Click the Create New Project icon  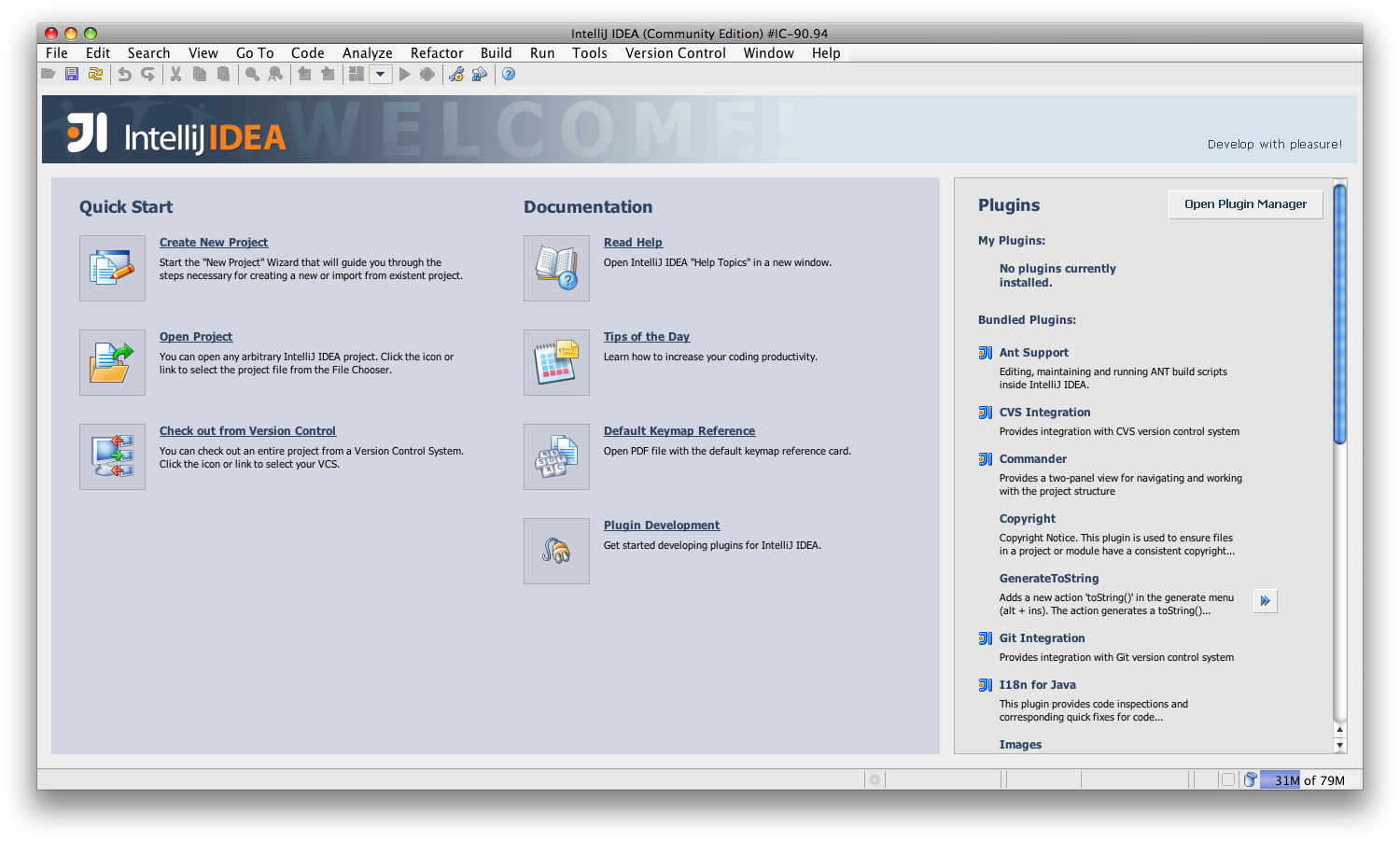coord(112,268)
